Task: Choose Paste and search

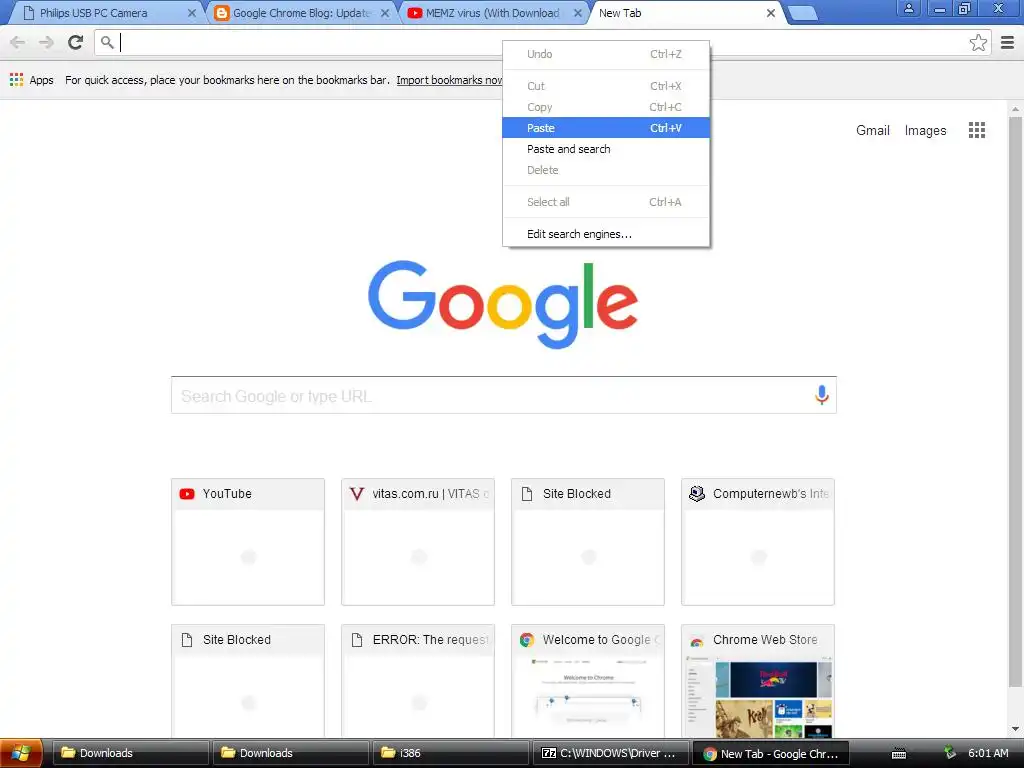Action: 605,149
